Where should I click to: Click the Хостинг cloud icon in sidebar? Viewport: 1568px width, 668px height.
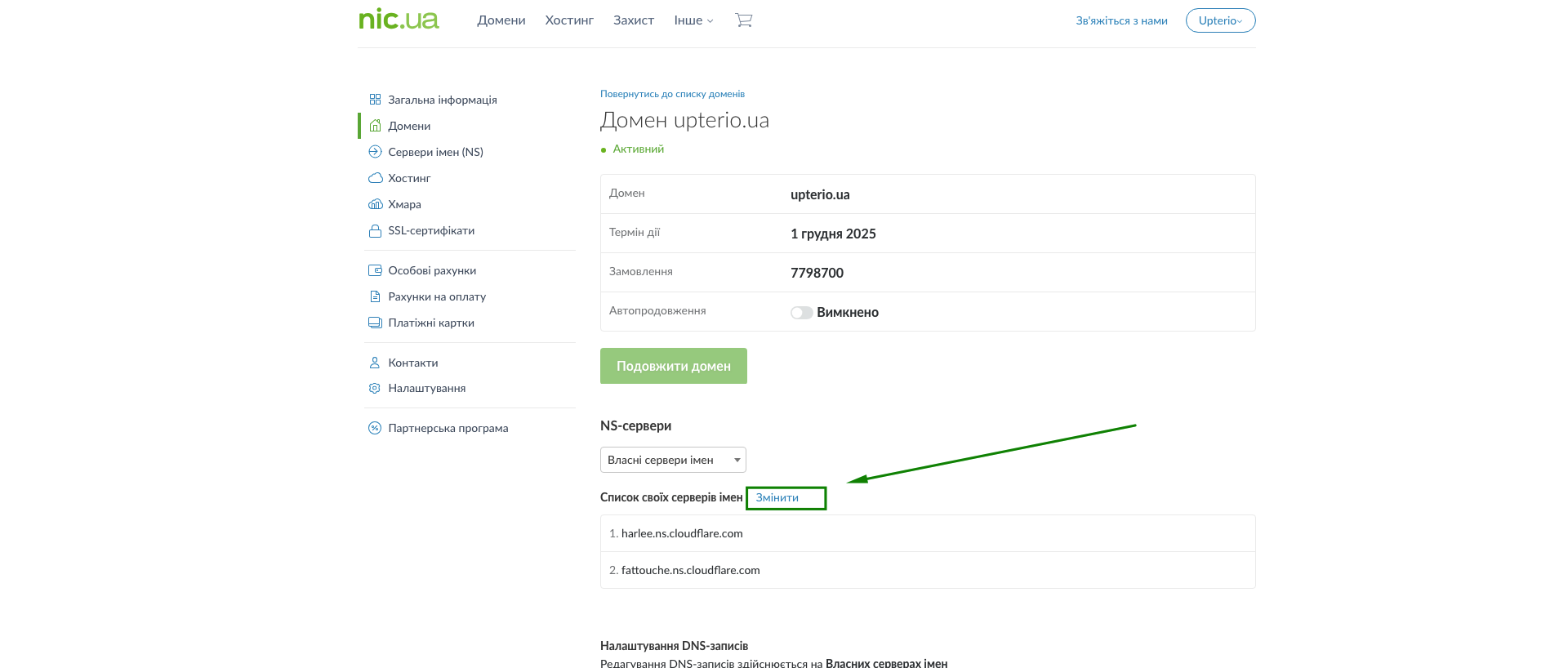(375, 178)
